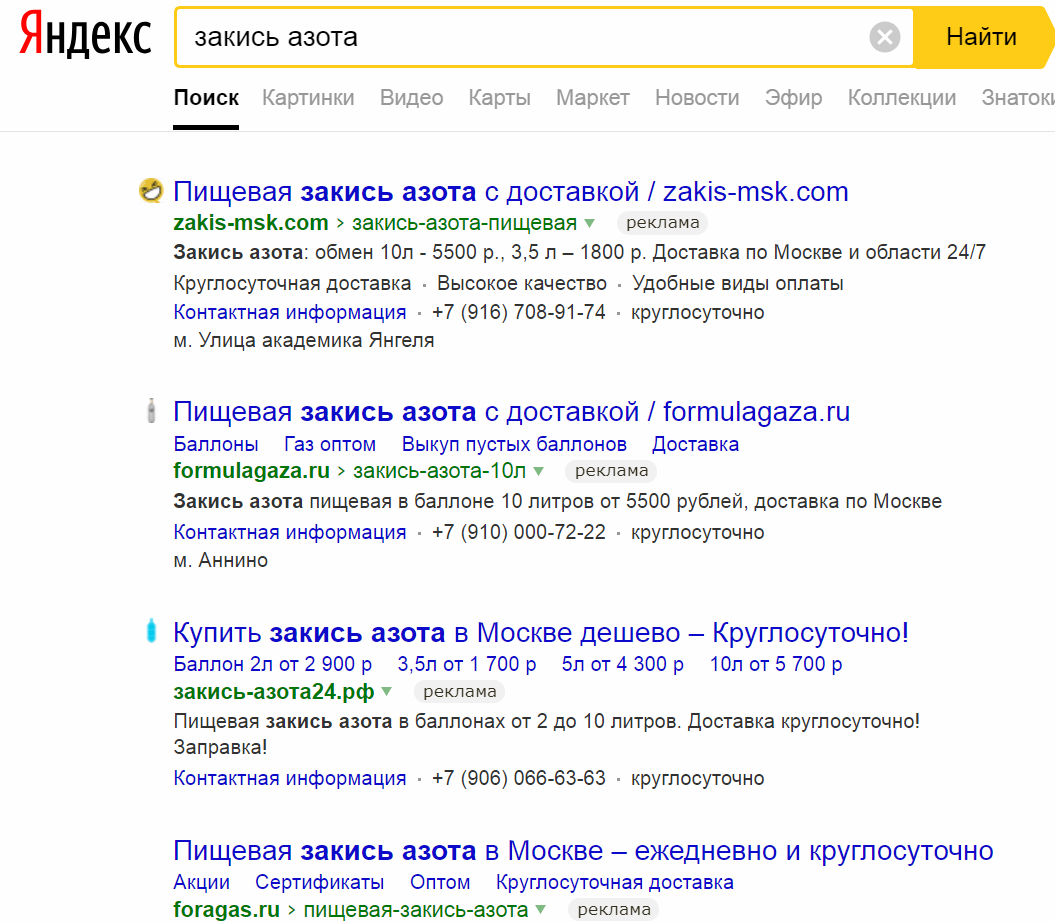Click the green закись-азота24.рф domain link
This screenshot has width=1055, height=922.
[274, 691]
